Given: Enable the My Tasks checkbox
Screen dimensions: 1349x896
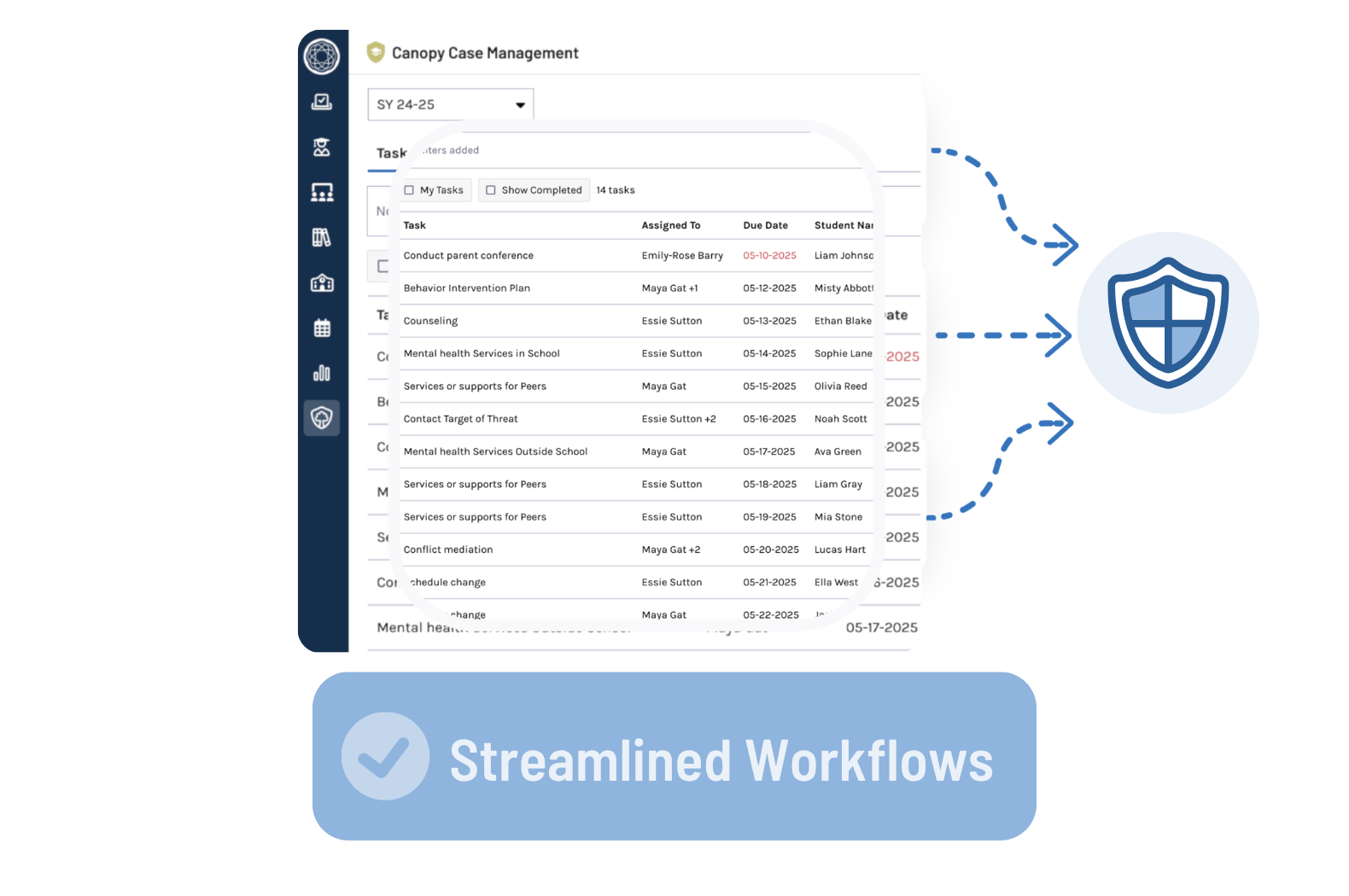Looking at the screenshot, I should [x=409, y=190].
